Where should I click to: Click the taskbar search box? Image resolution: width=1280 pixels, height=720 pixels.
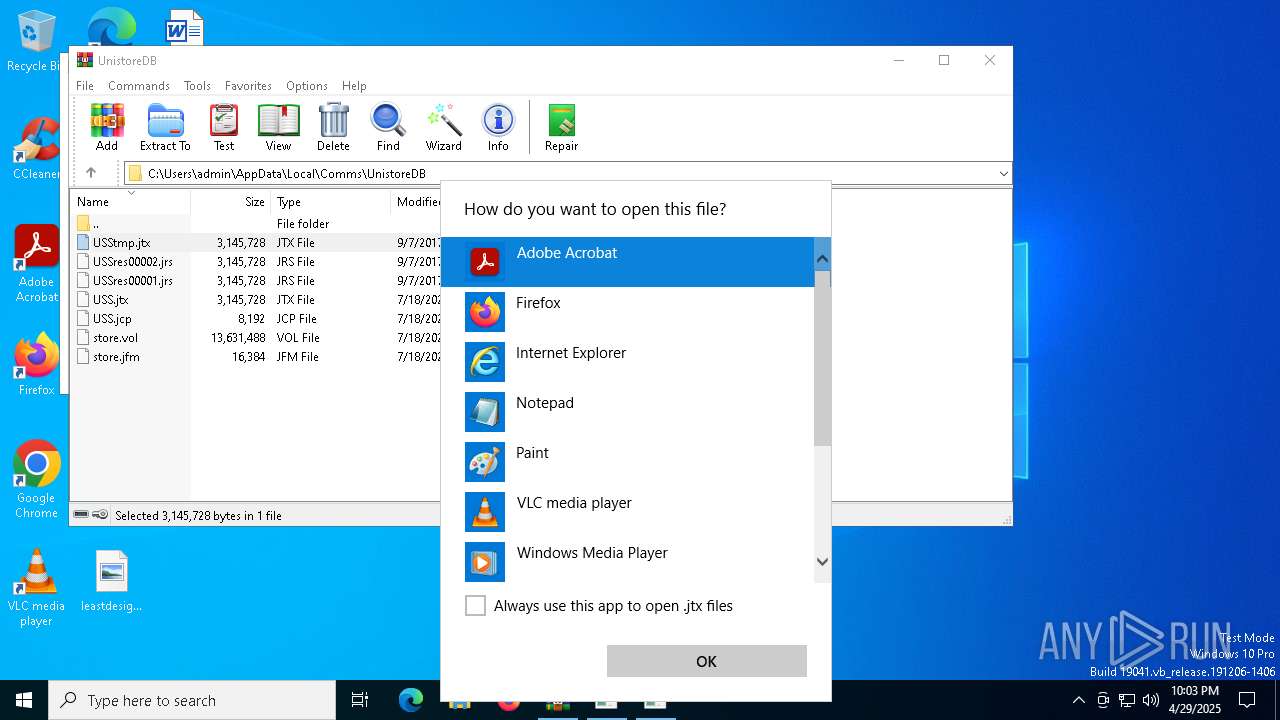tap(192, 700)
